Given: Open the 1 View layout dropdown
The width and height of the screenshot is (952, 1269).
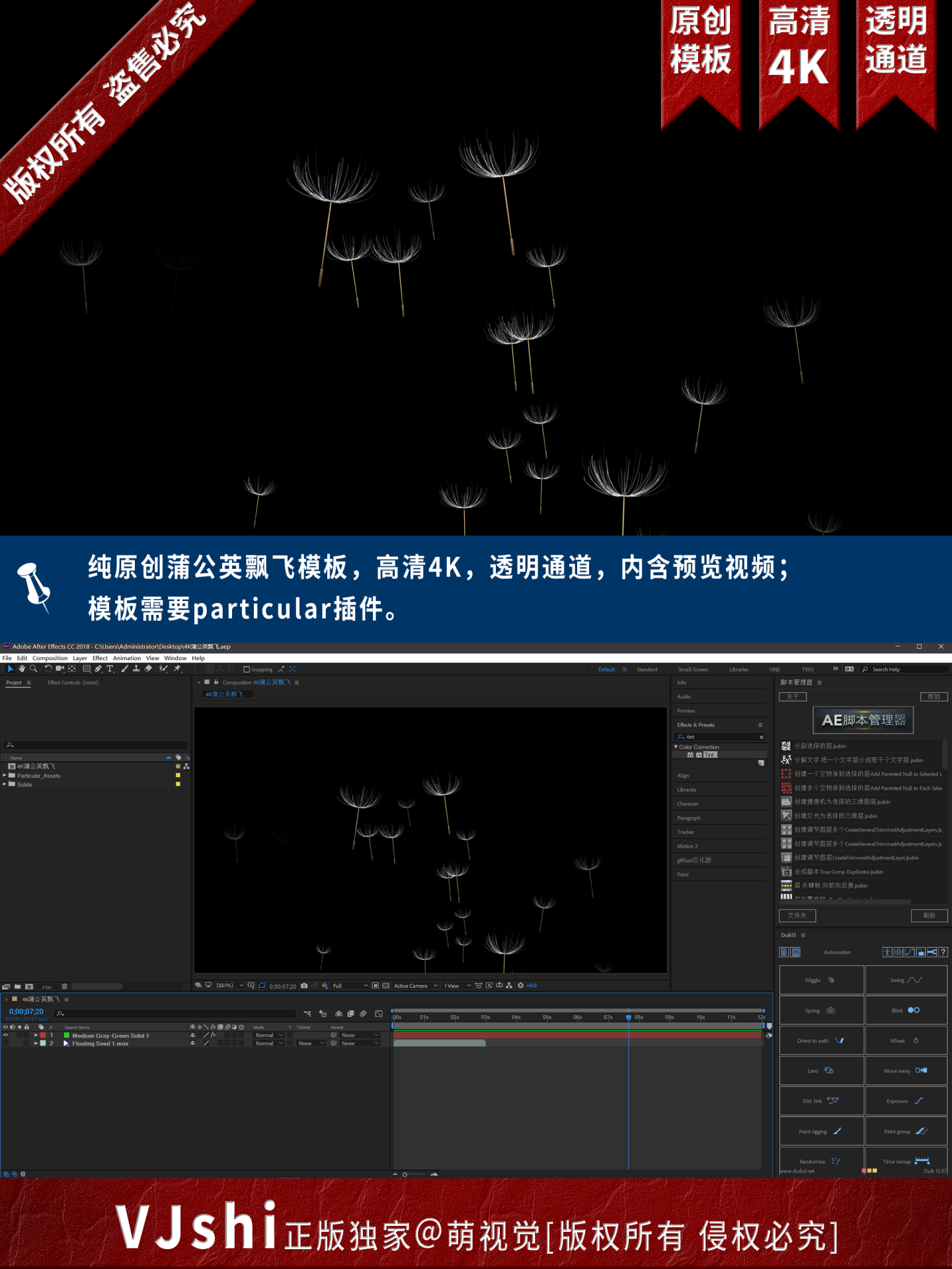Looking at the screenshot, I should tap(457, 985).
